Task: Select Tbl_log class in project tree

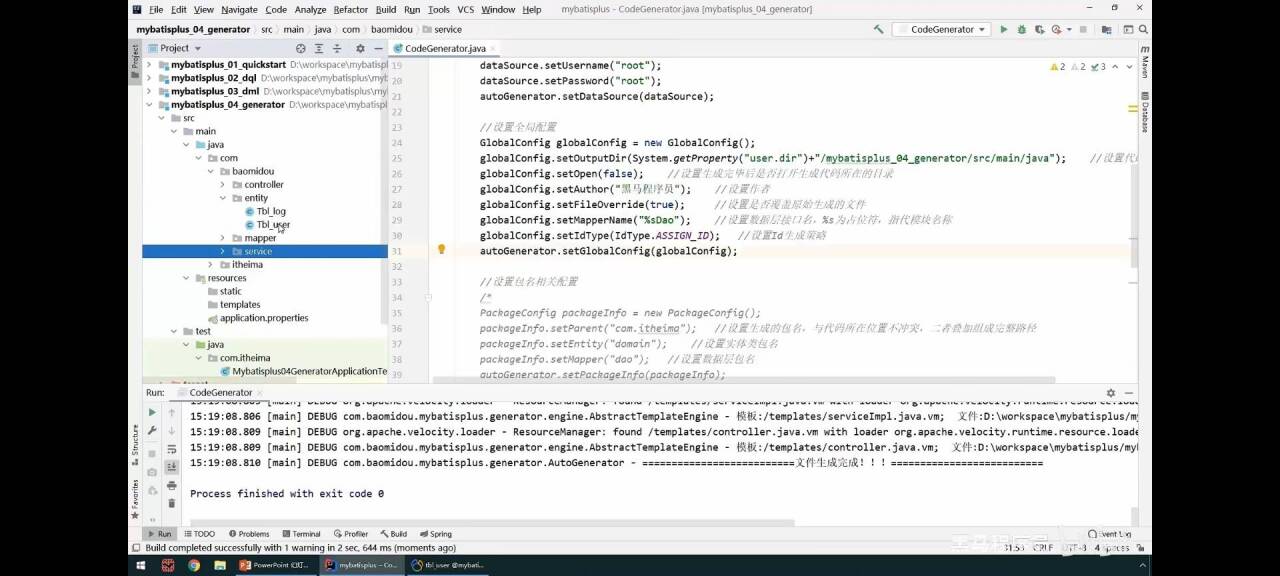Action: 271,211
